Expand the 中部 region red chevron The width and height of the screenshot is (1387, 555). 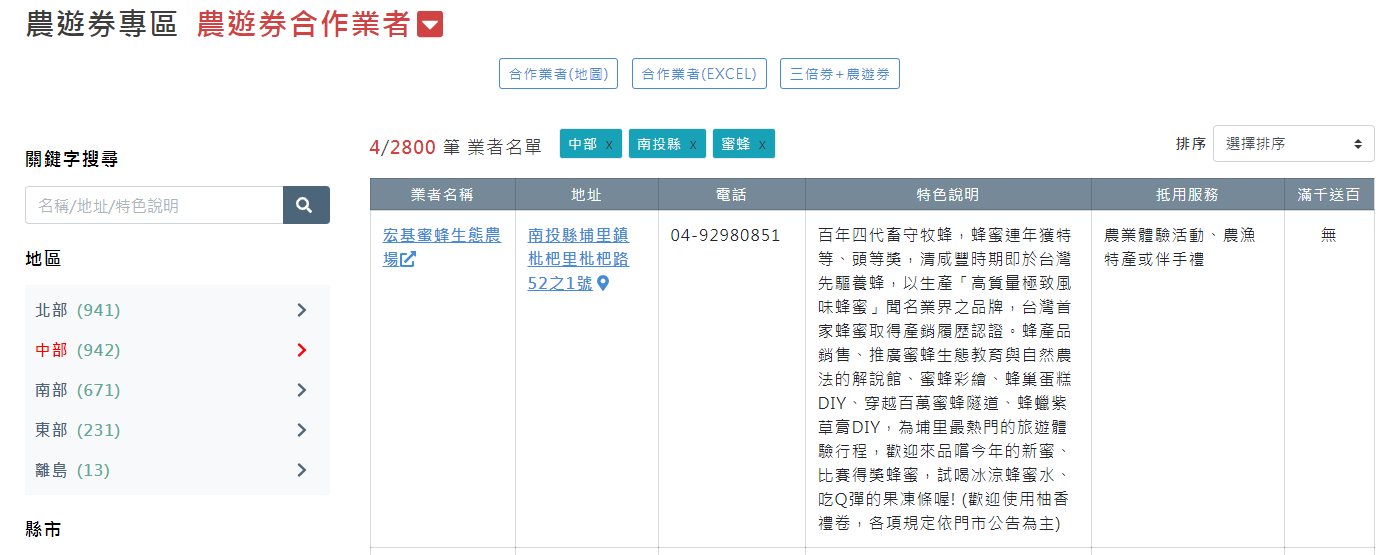(301, 350)
